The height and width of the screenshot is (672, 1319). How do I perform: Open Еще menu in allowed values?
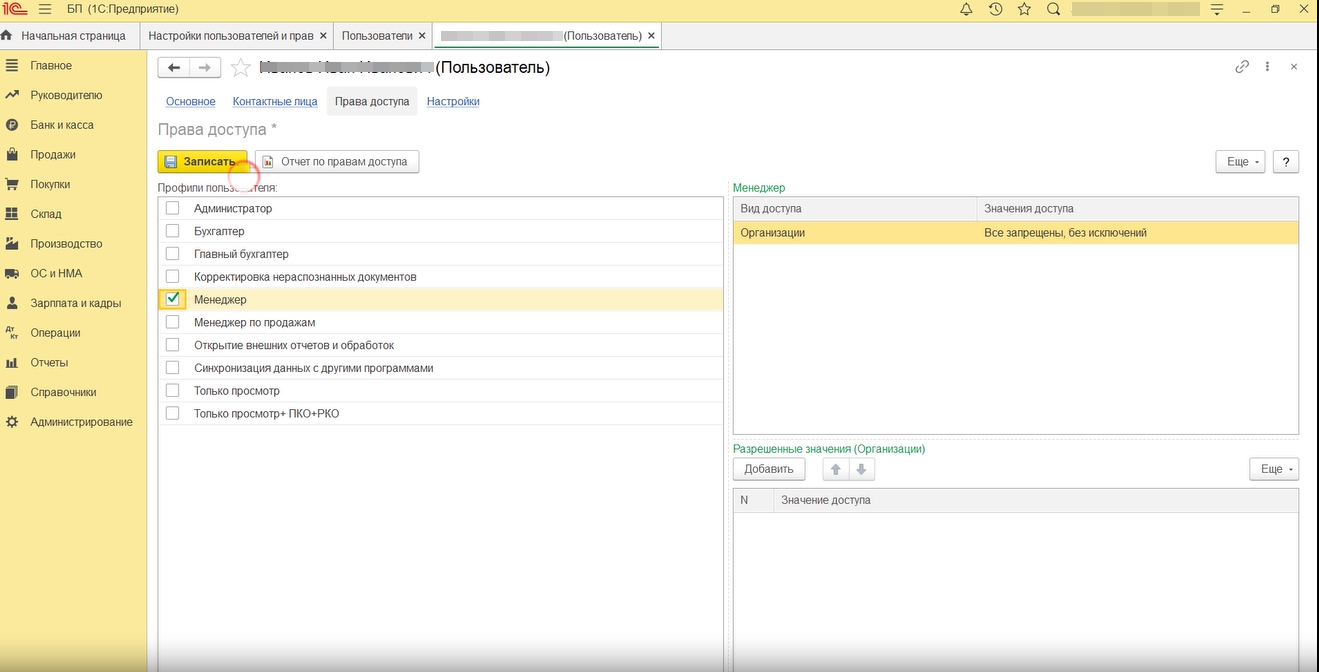coord(1273,469)
